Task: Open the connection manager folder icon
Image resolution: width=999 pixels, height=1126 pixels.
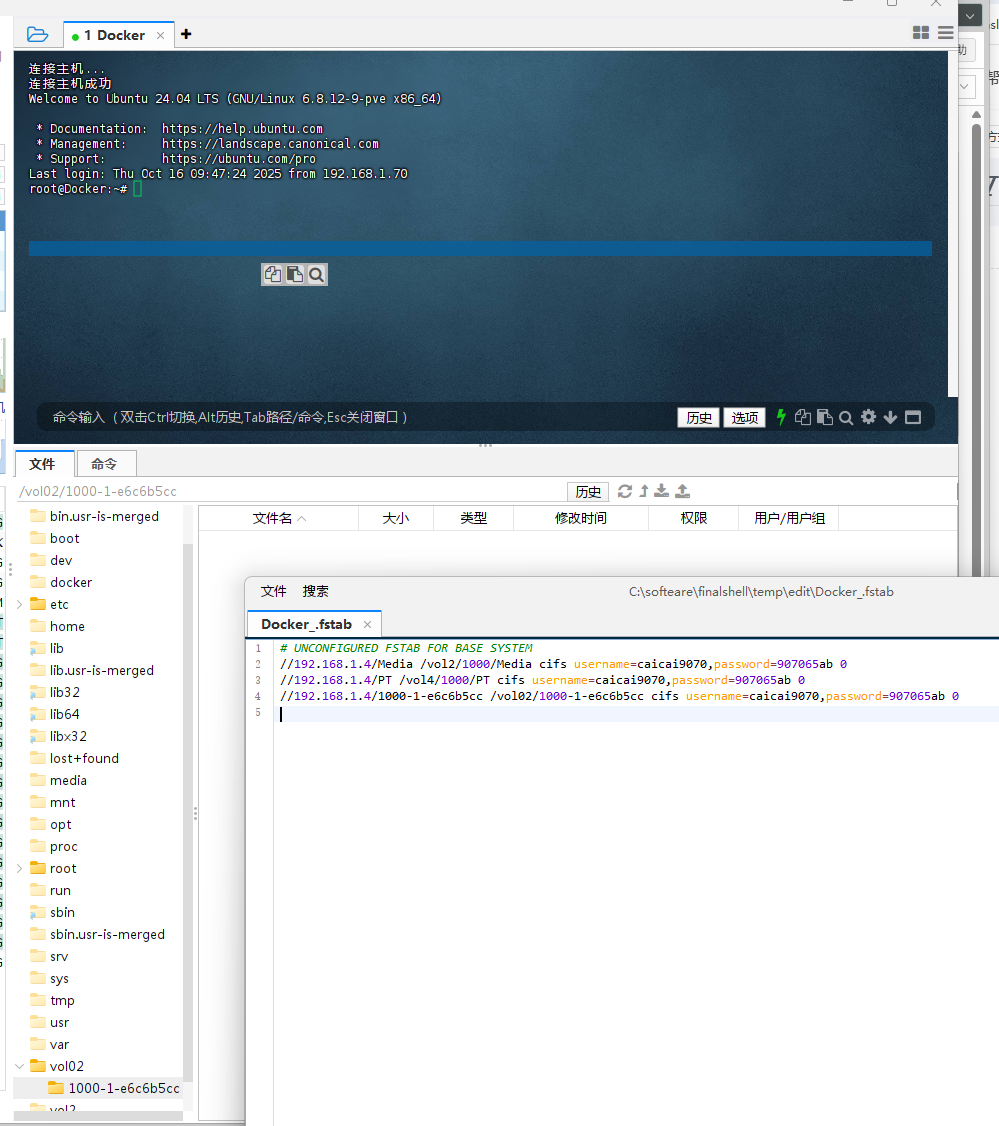Action: 37,34
